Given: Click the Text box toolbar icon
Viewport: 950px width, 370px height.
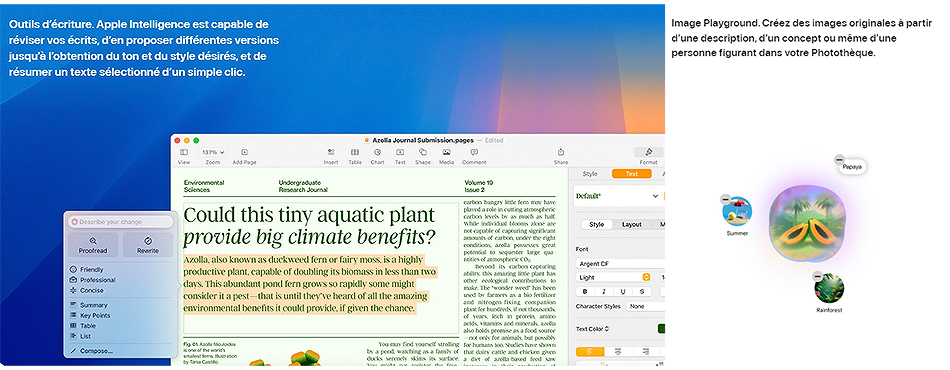Looking at the screenshot, I should click(x=400, y=152).
